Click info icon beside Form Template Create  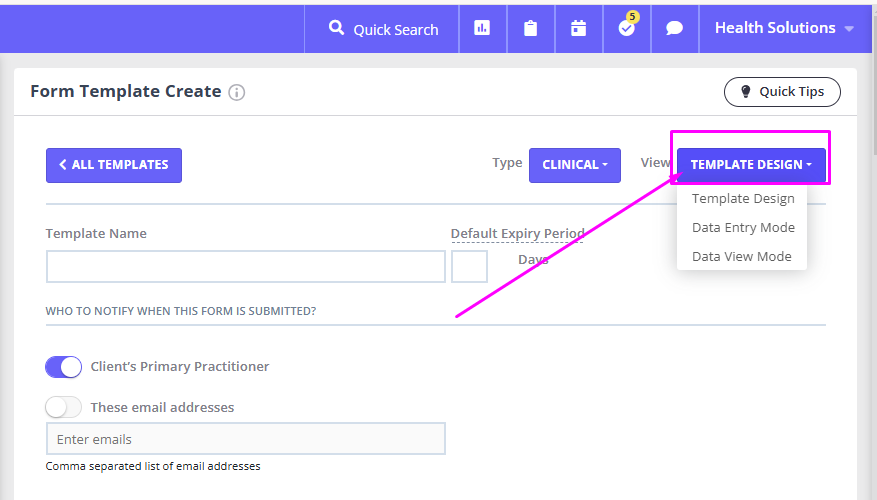[237, 92]
